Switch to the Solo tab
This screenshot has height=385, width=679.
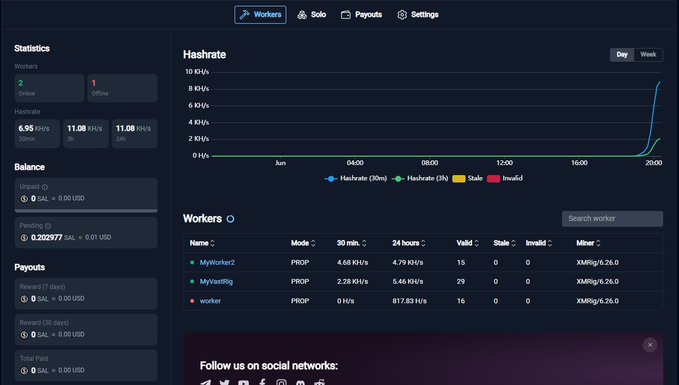(x=311, y=15)
